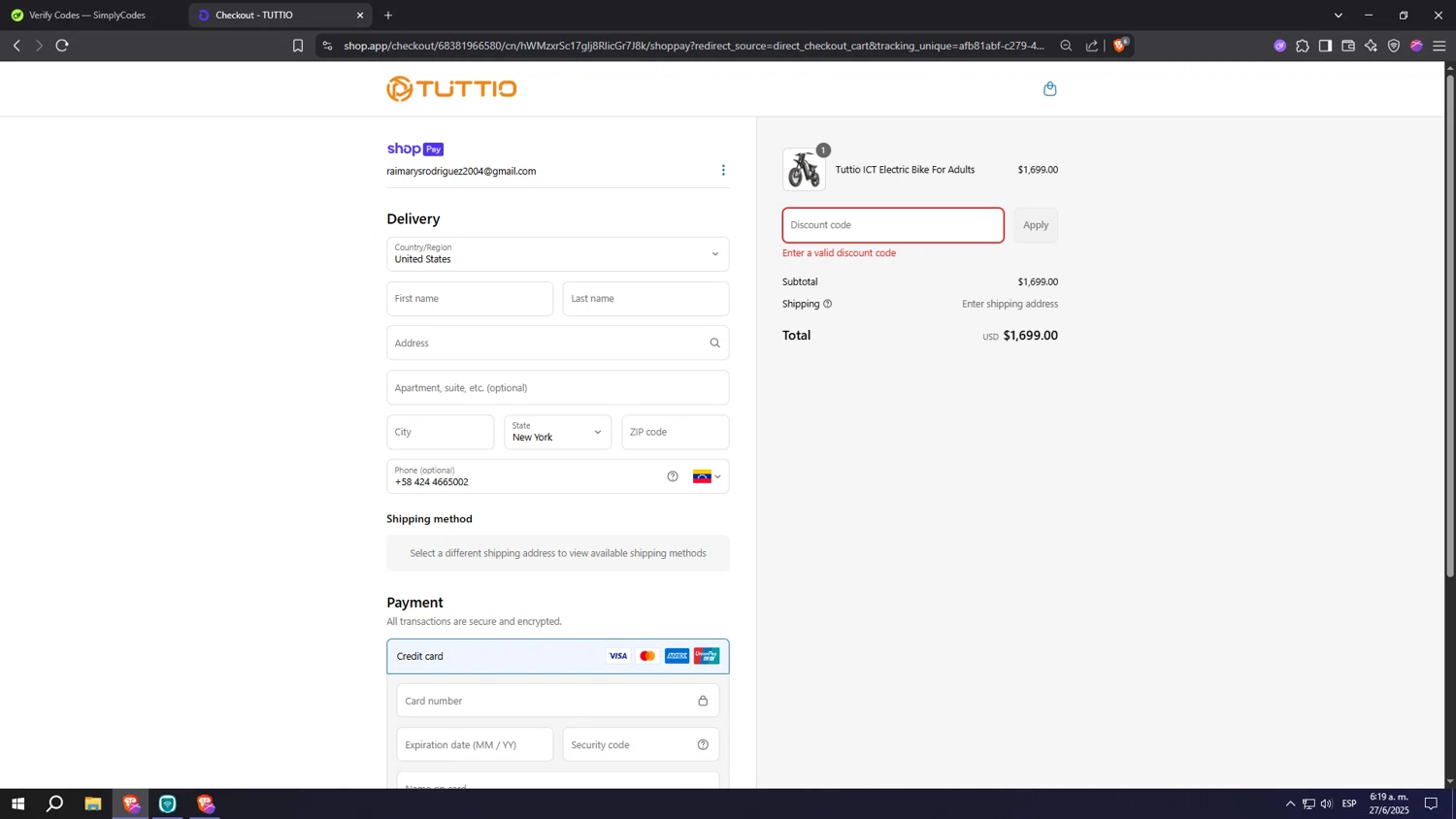Click the Card number field
The height and width of the screenshot is (819, 1456).
pos(558,701)
